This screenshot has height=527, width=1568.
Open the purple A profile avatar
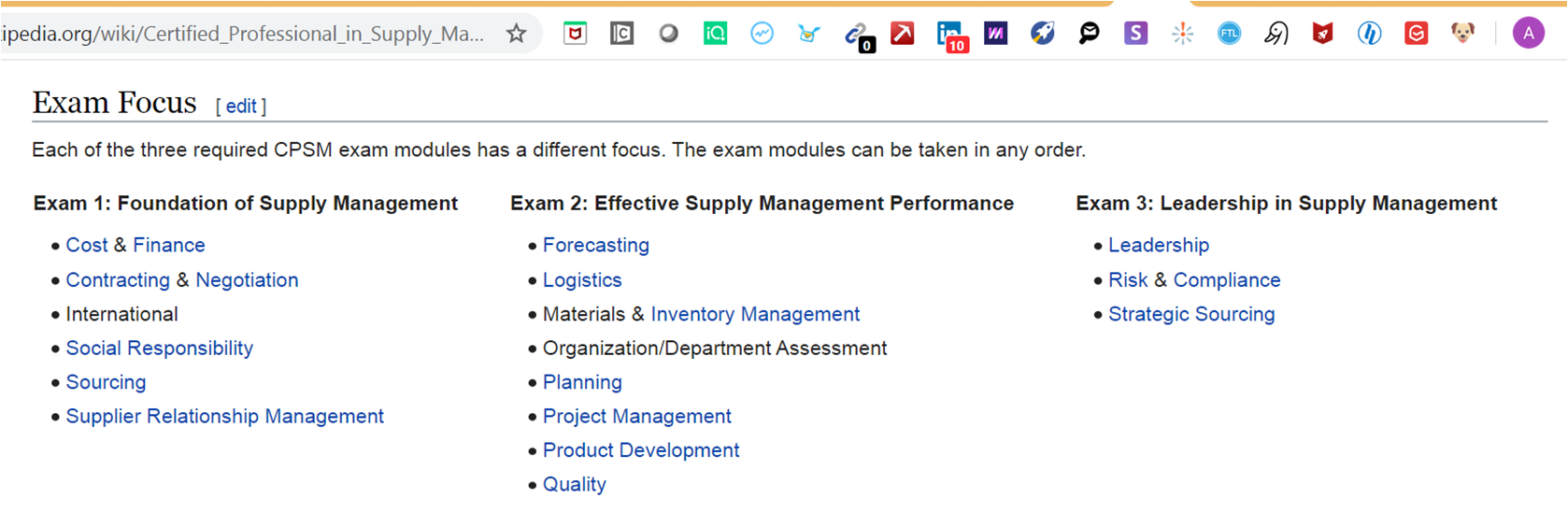1529,35
